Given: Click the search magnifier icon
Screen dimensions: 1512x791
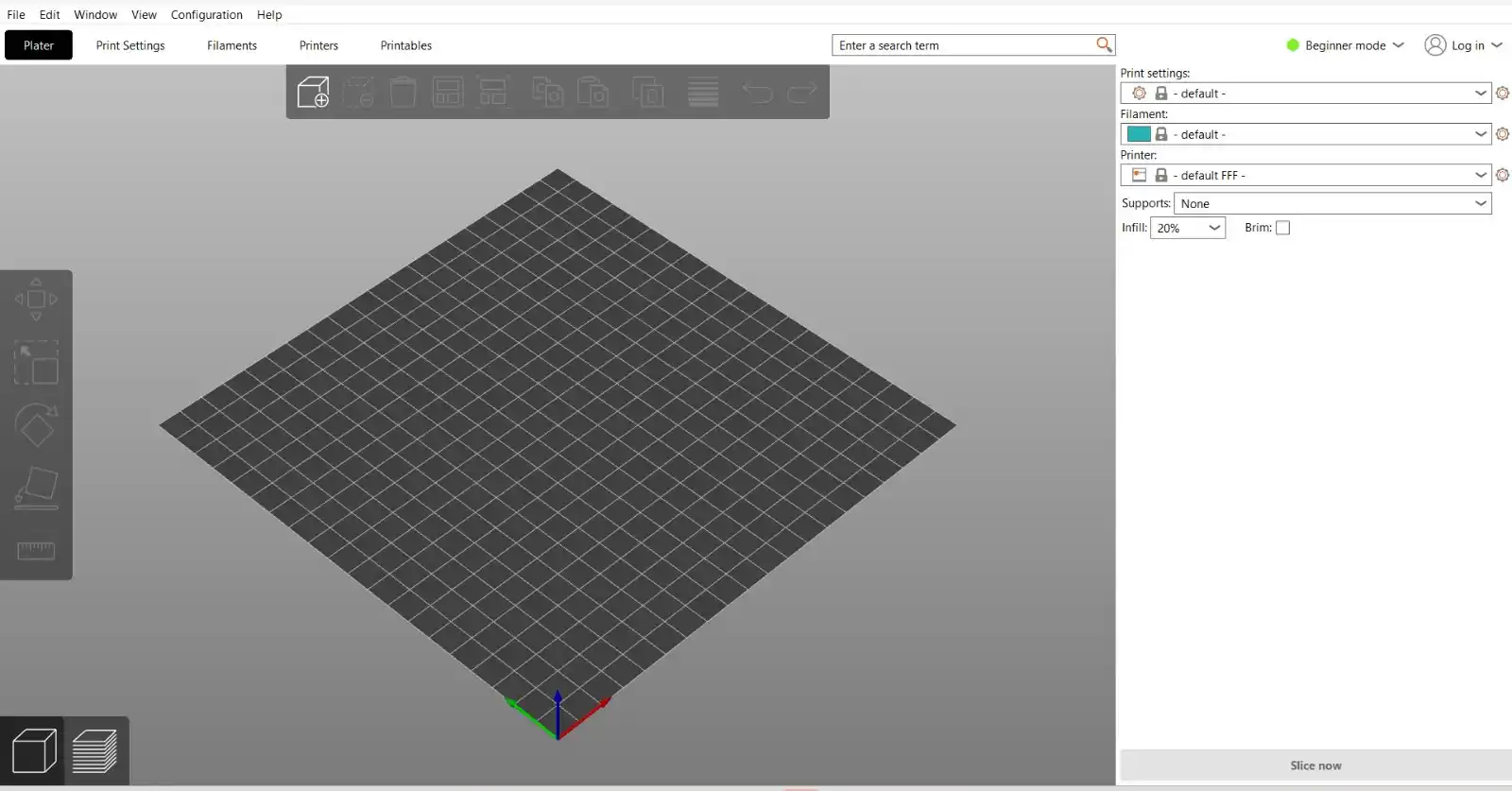Looking at the screenshot, I should point(1104,44).
